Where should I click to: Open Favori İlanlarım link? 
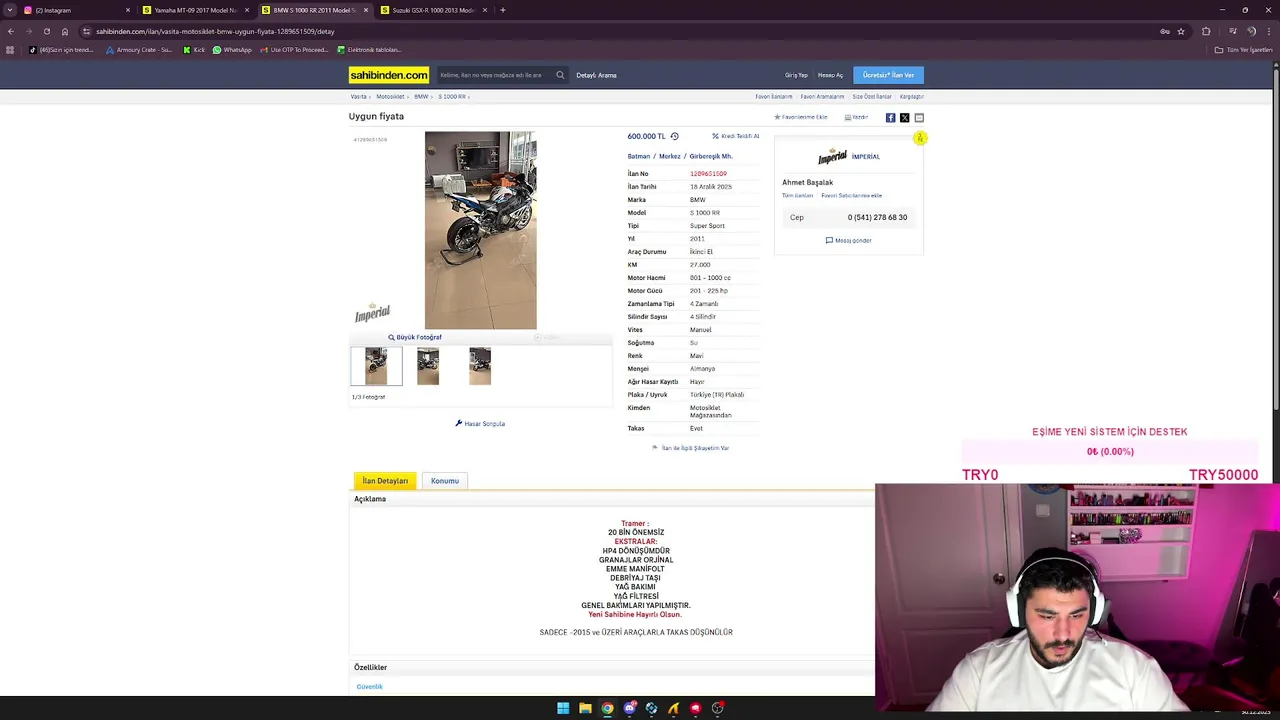coord(773,97)
